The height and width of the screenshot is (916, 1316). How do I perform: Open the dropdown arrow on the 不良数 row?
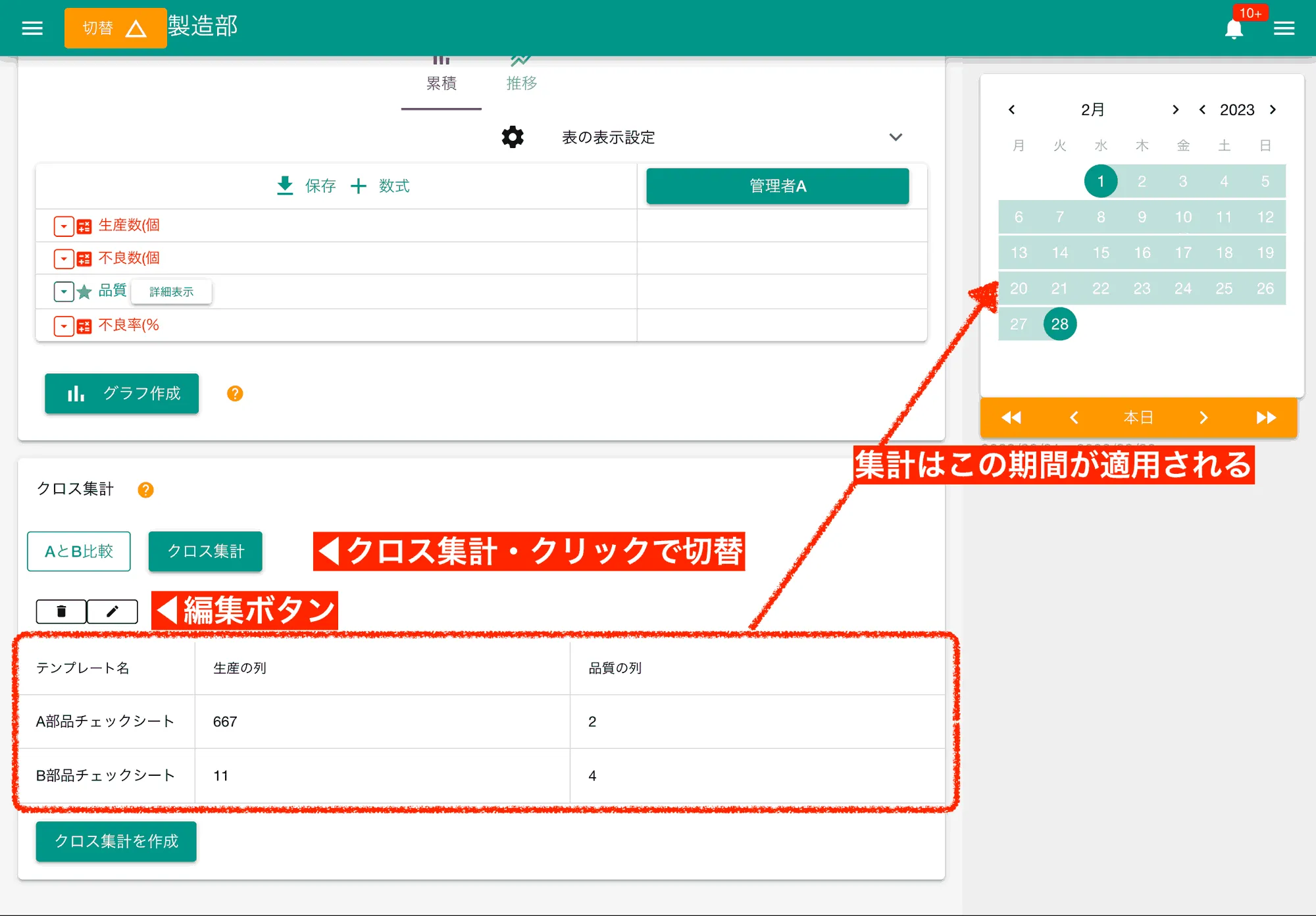coord(63,258)
